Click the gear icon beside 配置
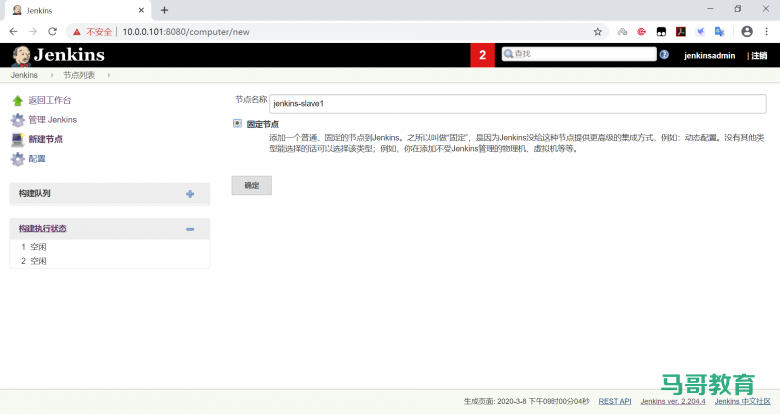This screenshot has height=414, width=780. pyautogui.click(x=17, y=159)
